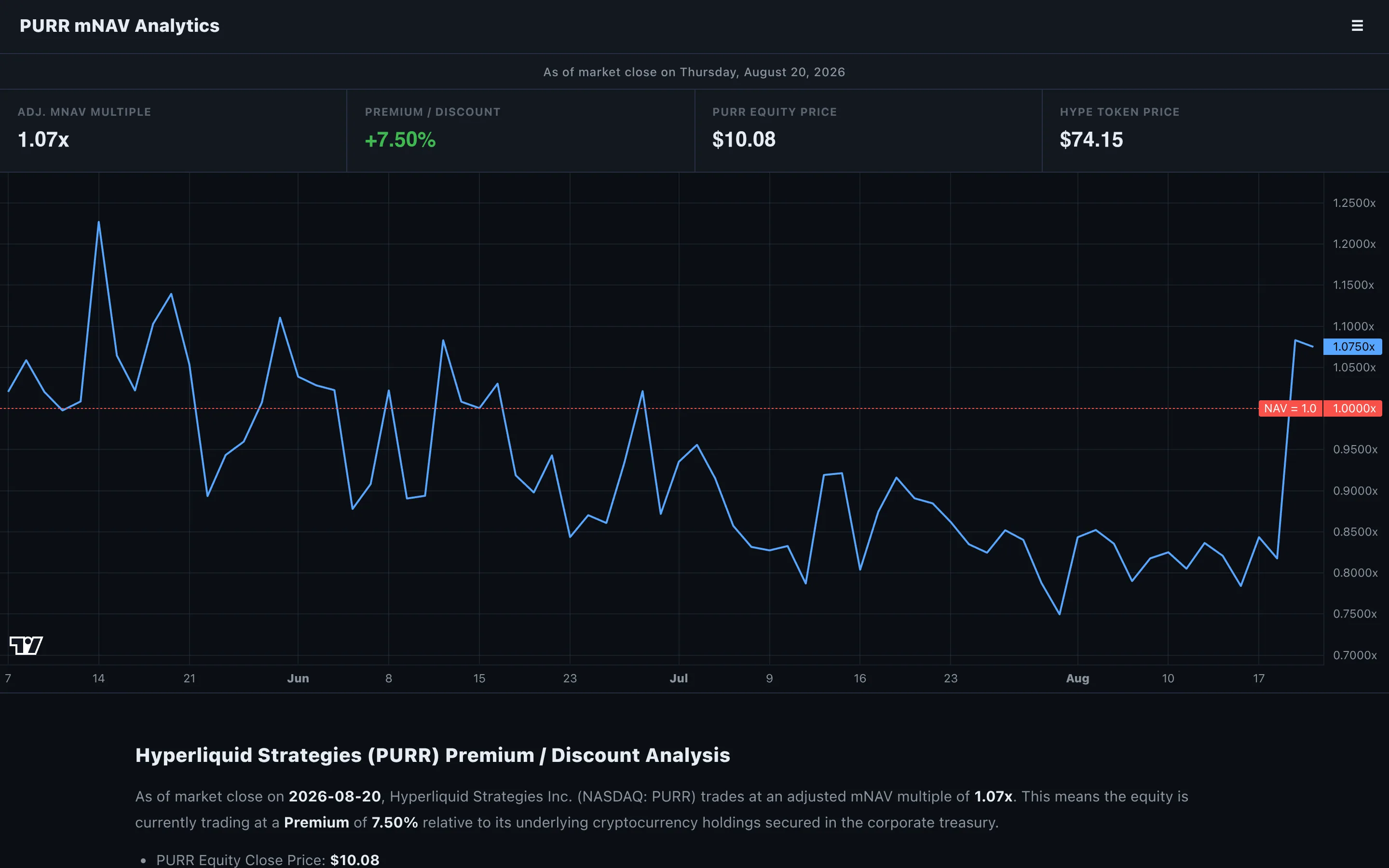Click the 0.9000x price axis label
The width and height of the screenshot is (1389, 868).
[x=1355, y=491]
